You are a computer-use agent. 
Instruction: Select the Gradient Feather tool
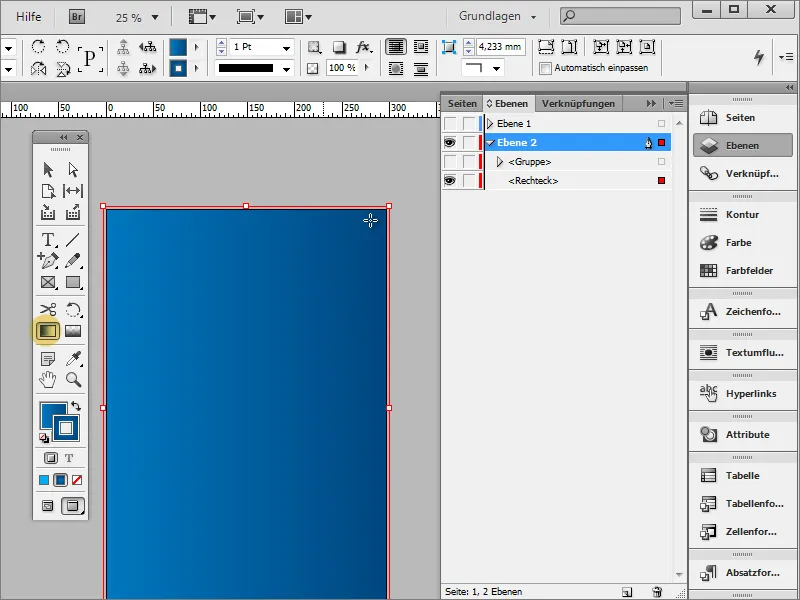coord(74,331)
